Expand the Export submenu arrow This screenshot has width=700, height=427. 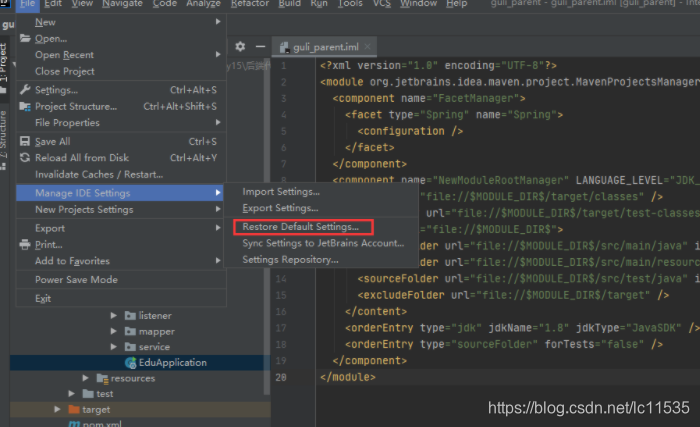click(x=218, y=228)
